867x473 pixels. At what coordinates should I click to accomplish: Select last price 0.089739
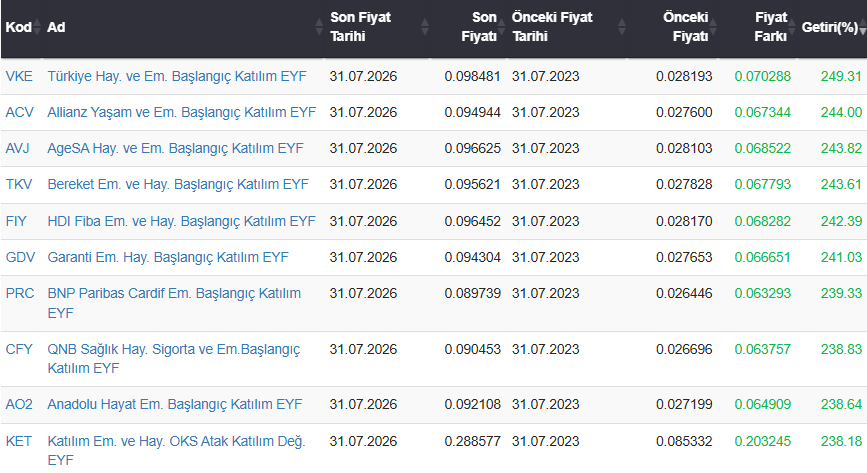[x=472, y=293]
